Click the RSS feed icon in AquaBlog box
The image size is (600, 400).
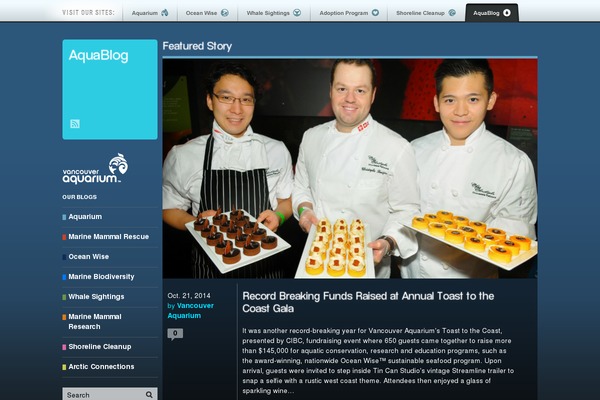click(75, 124)
